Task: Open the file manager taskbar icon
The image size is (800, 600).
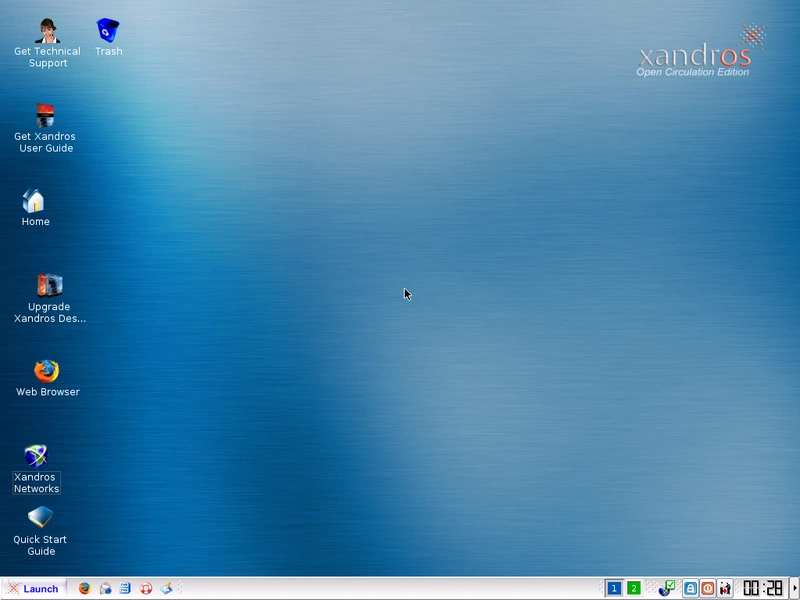Action: [125, 588]
